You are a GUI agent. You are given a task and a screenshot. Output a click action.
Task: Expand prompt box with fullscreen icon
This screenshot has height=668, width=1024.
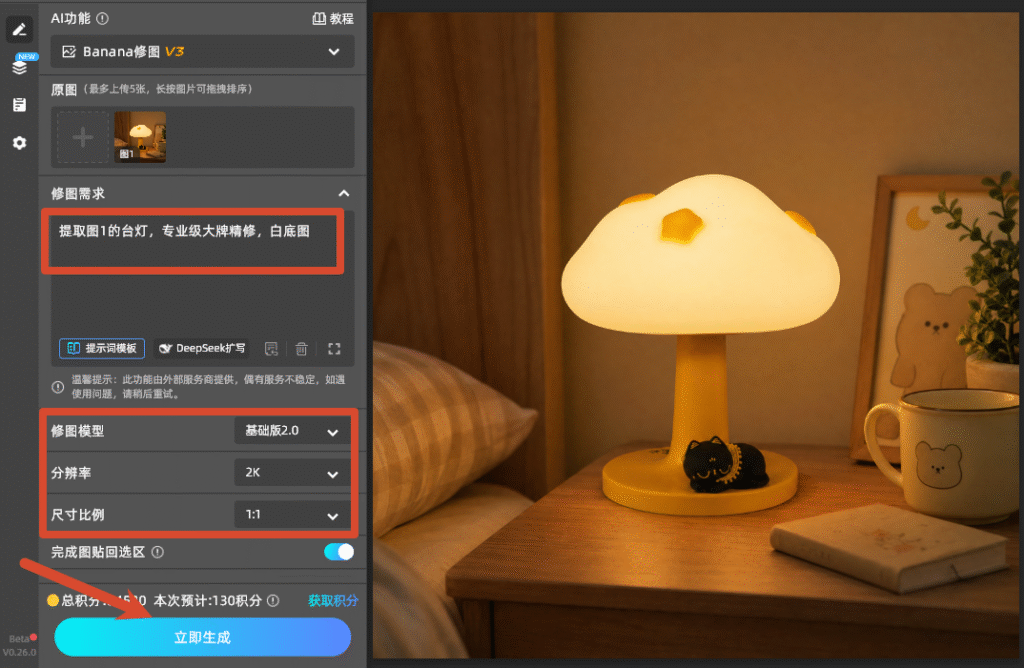click(334, 349)
